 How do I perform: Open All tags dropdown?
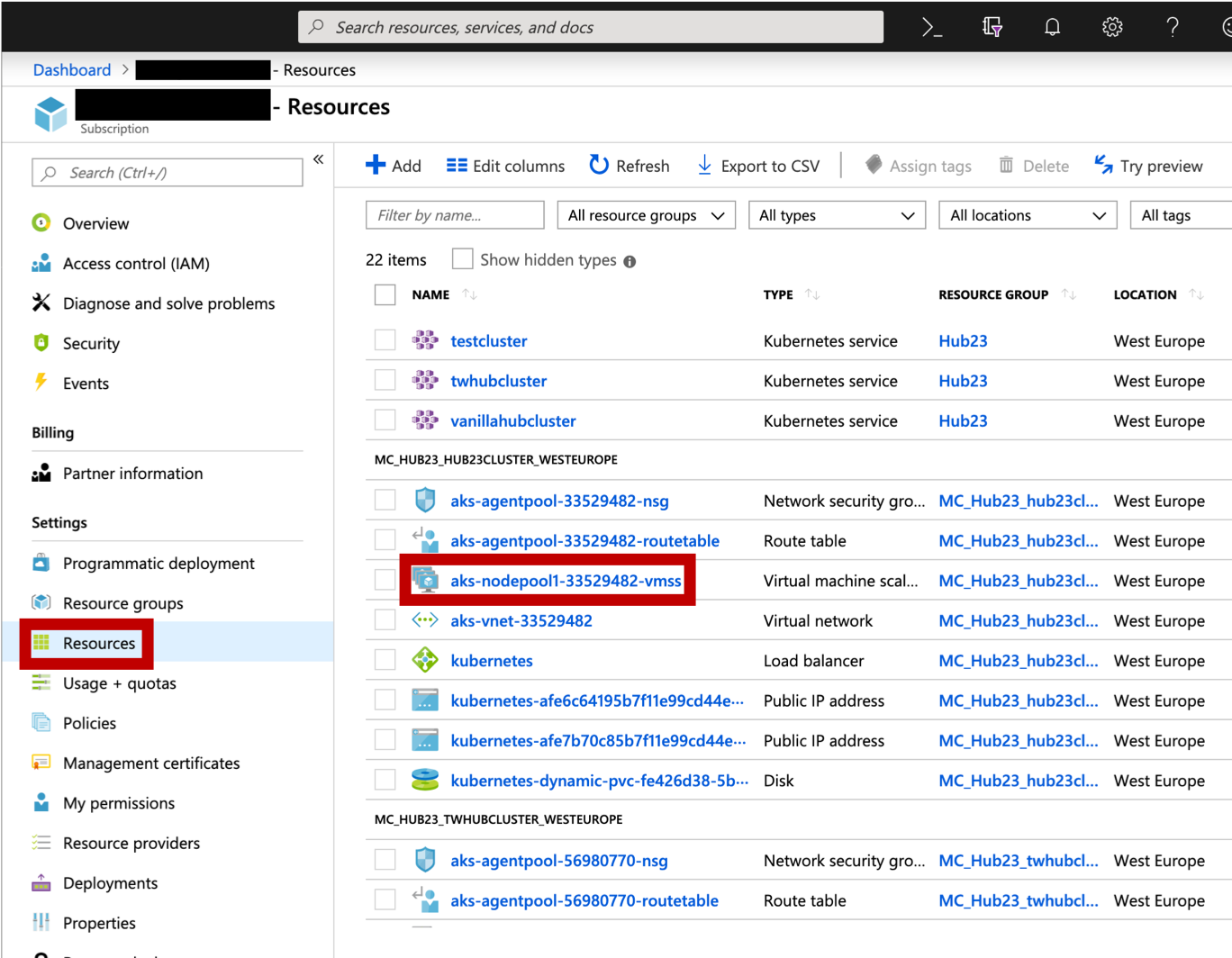[1181, 215]
